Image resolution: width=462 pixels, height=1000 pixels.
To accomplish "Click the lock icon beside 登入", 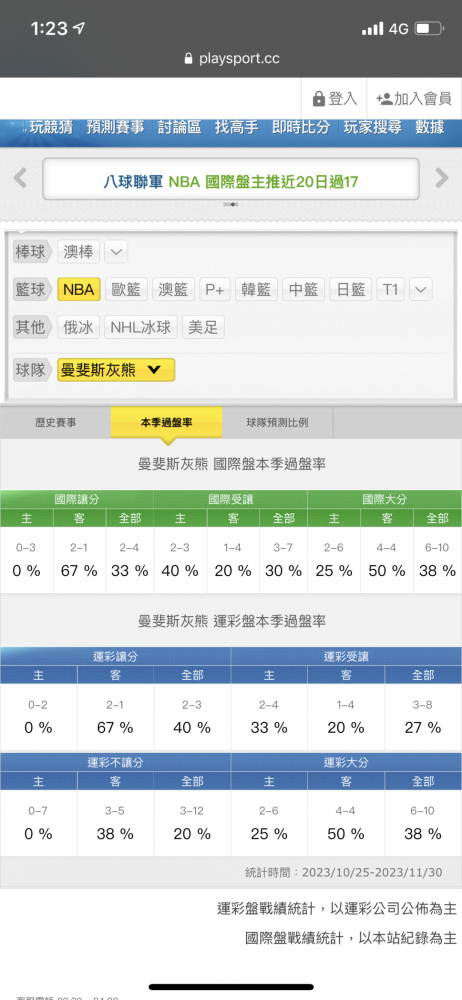I will (x=318, y=99).
